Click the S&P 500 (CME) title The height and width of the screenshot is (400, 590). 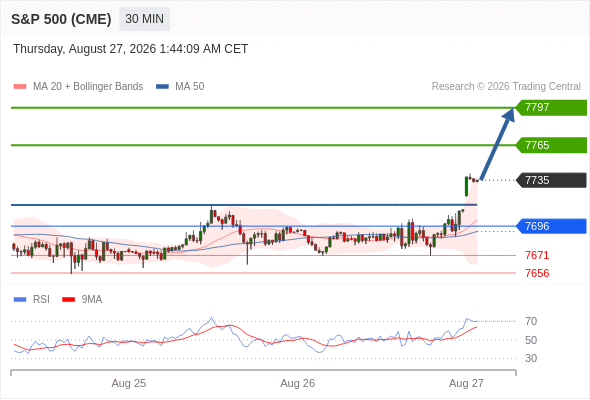pos(61,19)
